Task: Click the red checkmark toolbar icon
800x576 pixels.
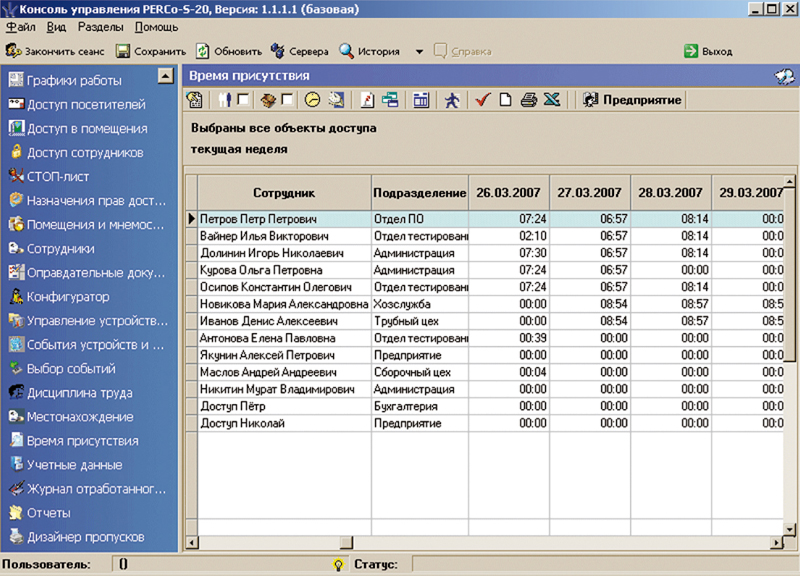Action: click(x=483, y=100)
